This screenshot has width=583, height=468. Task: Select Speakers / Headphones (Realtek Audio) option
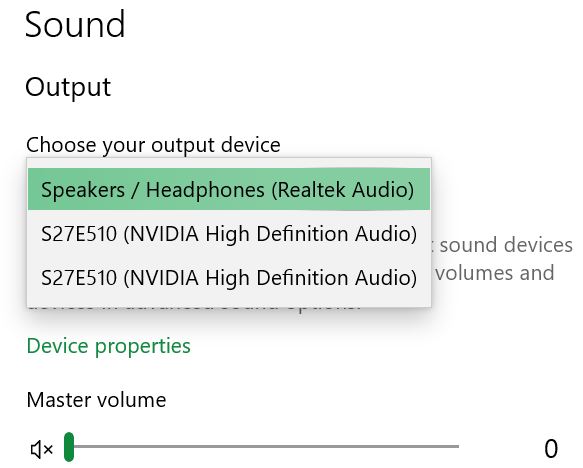click(x=229, y=189)
